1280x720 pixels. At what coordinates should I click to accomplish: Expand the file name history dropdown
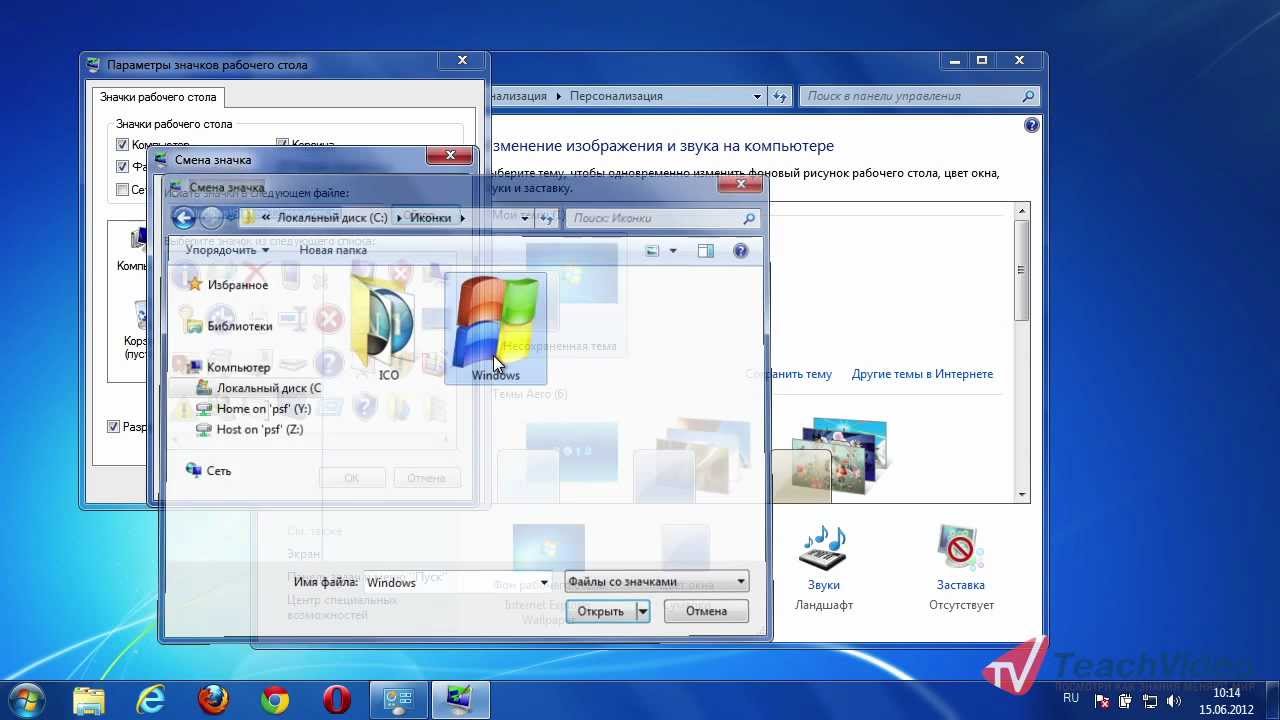pyautogui.click(x=545, y=582)
